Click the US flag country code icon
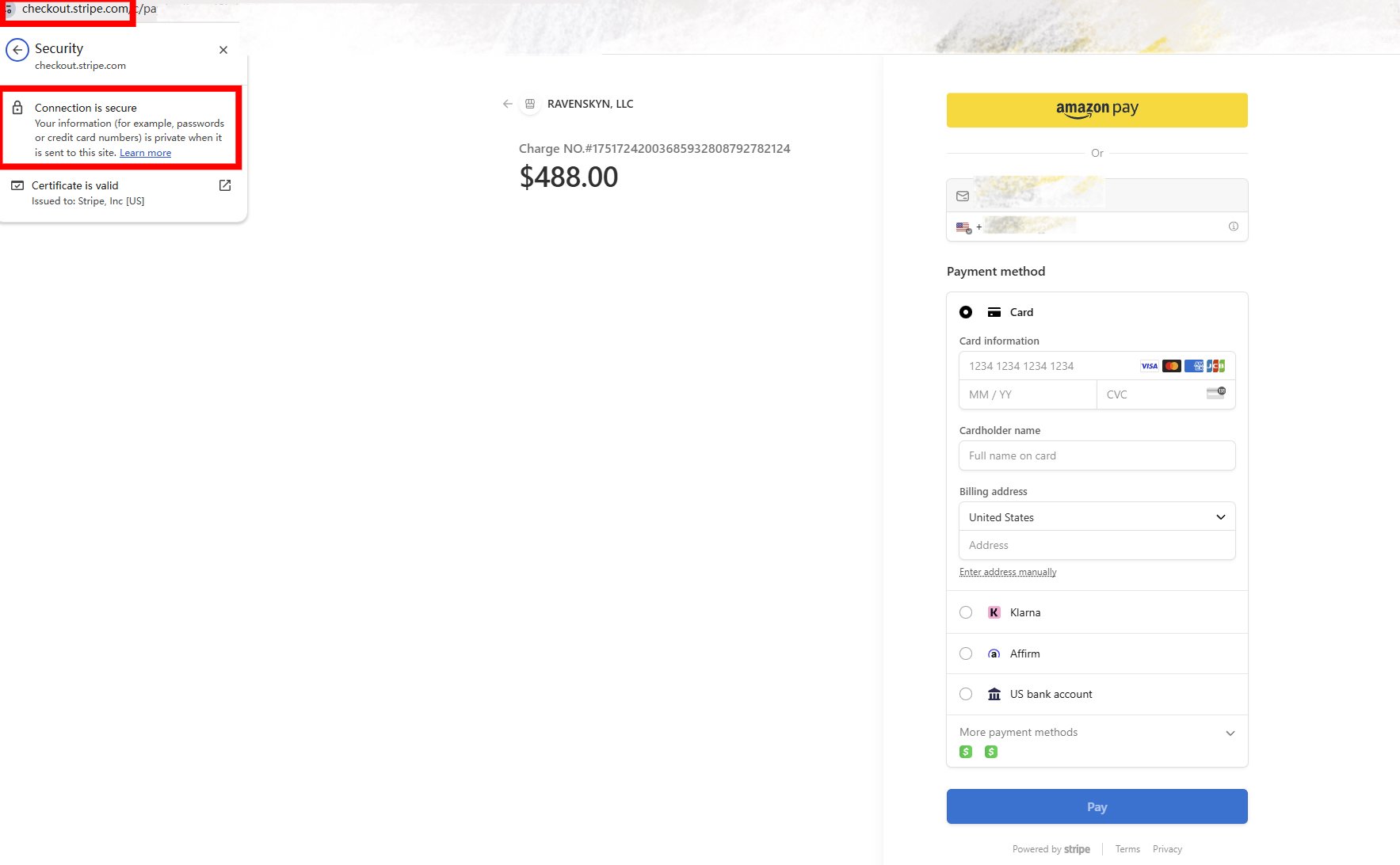Viewport: 1400px width, 865px height. click(x=963, y=227)
